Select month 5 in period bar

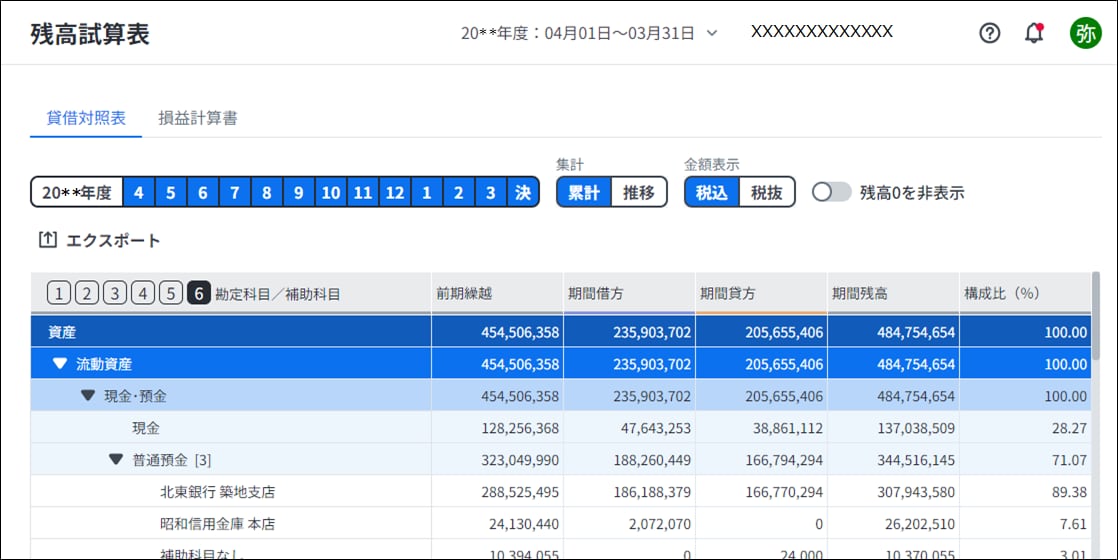point(170,193)
